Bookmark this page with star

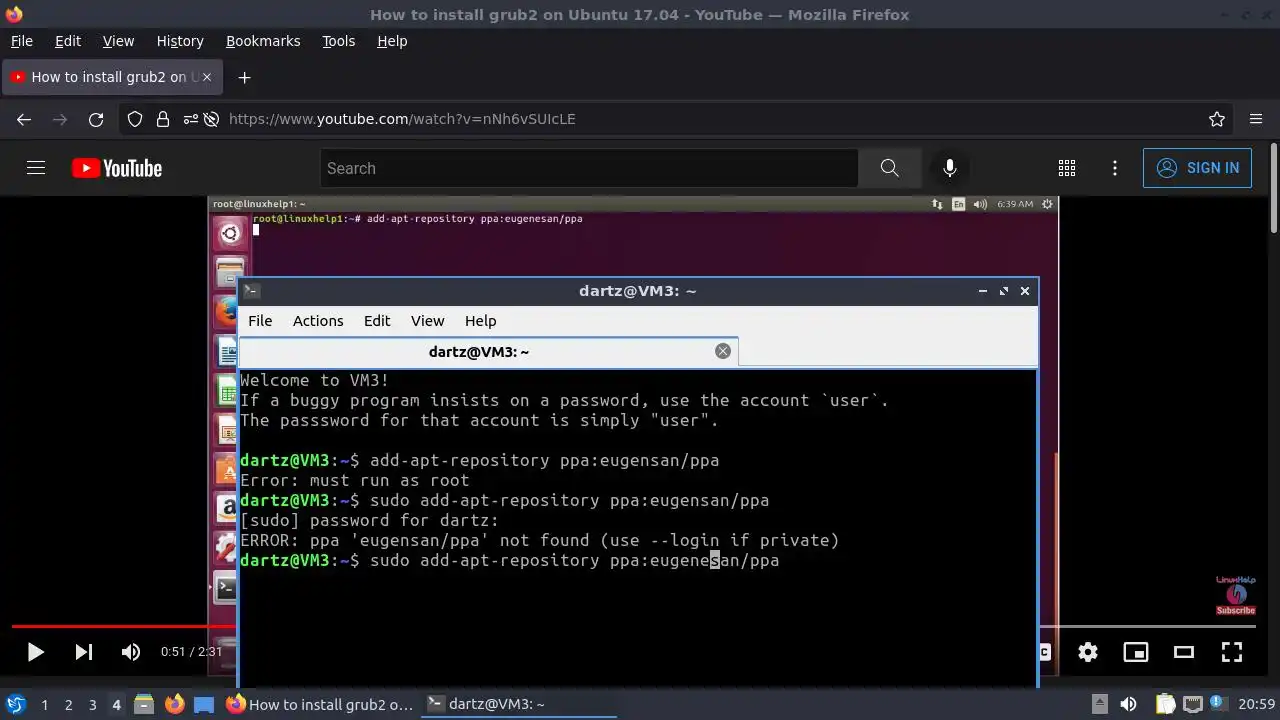(1217, 119)
